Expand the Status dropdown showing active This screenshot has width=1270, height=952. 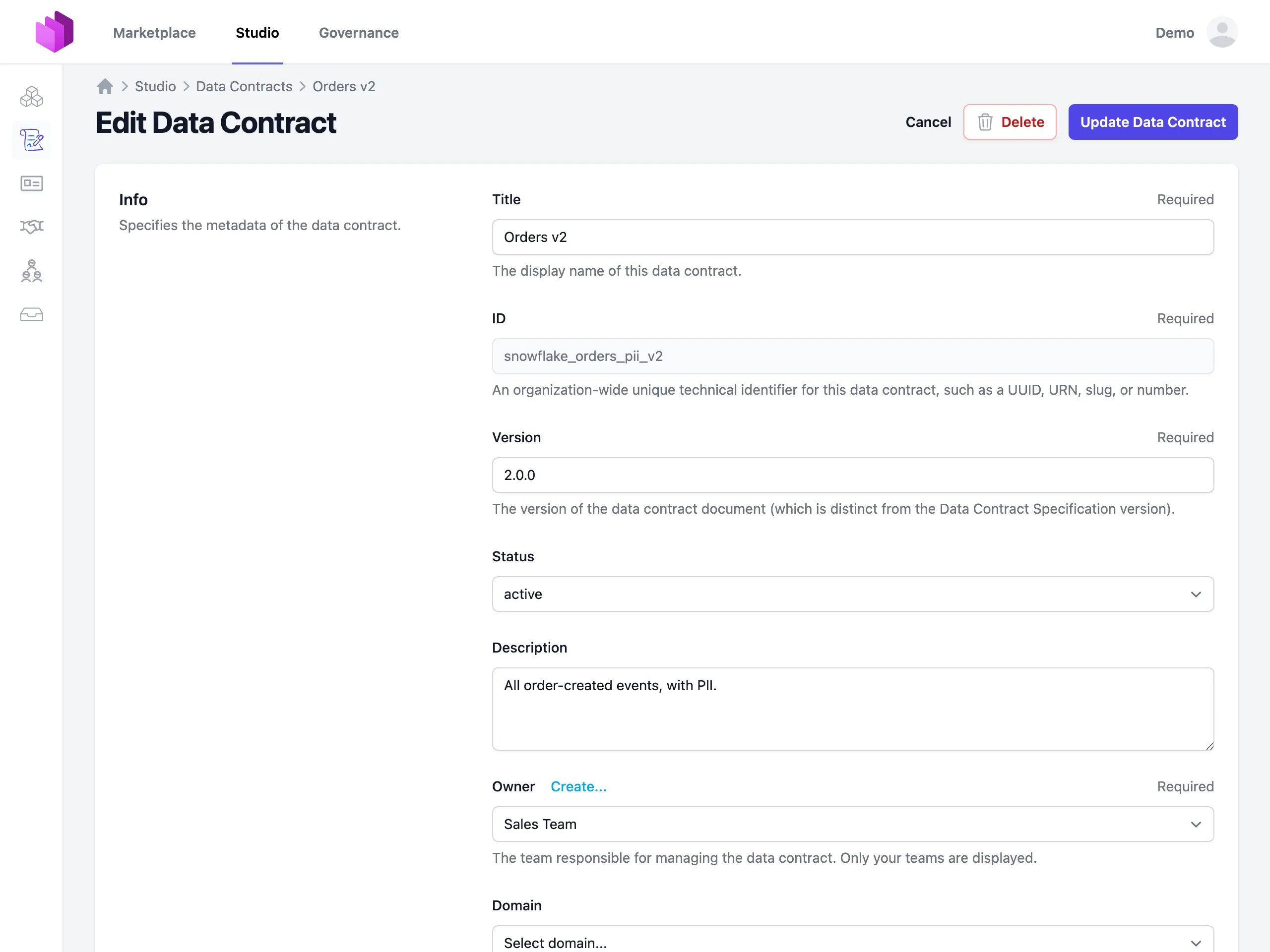pos(853,594)
